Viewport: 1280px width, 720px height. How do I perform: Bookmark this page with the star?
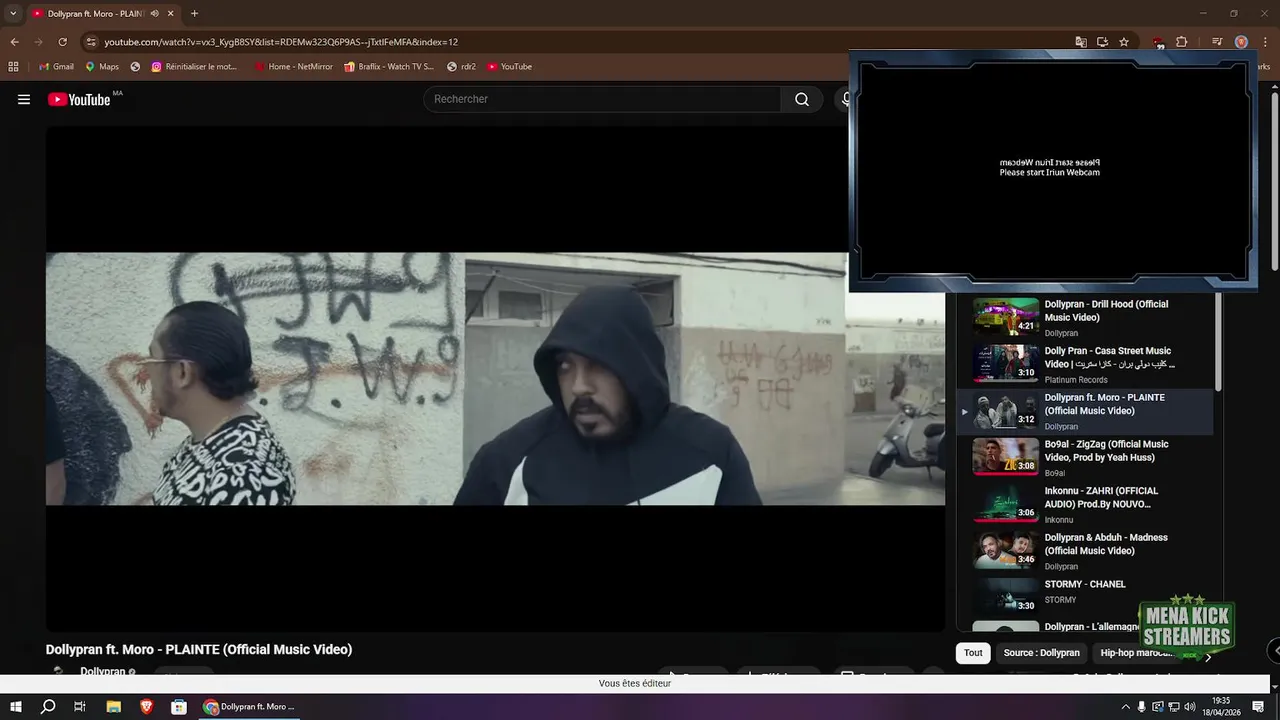[1124, 42]
